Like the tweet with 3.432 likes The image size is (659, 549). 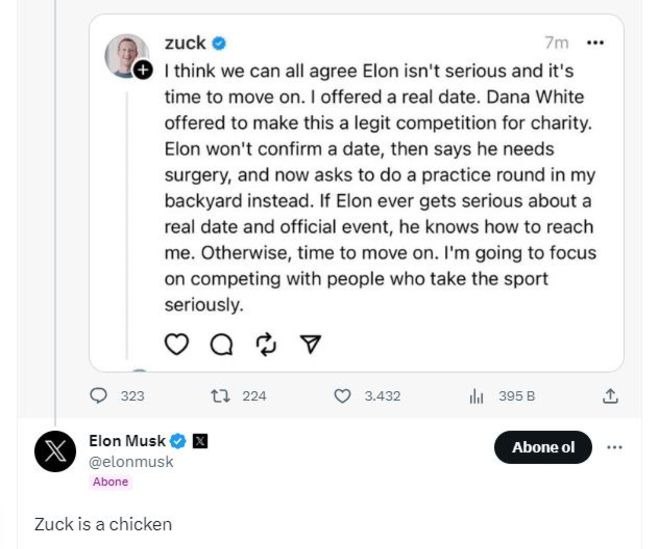pyautogui.click(x=343, y=396)
